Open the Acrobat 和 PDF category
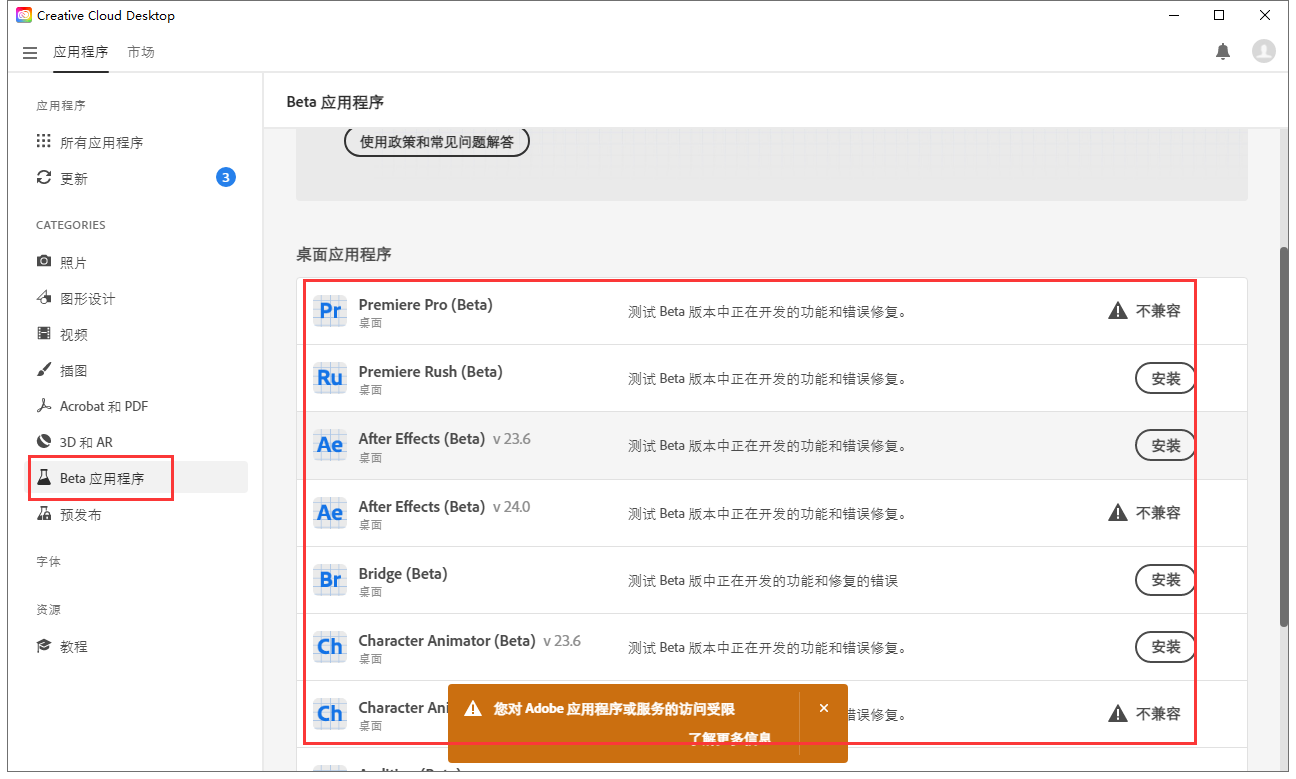Image resolution: width=1296 pixels, height=779 pixels. (x=104, y=406)
